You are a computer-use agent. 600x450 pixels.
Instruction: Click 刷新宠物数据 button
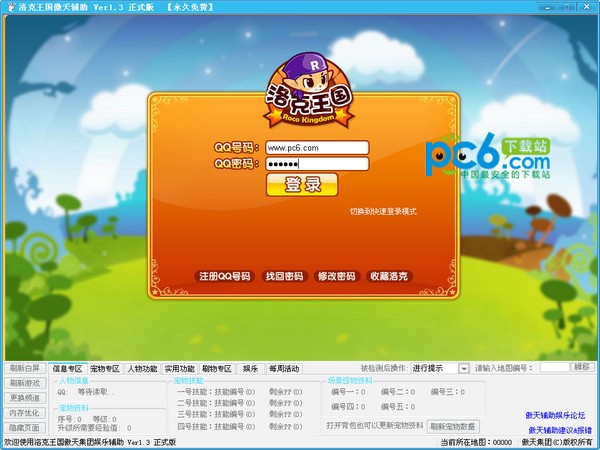[453, 426]
